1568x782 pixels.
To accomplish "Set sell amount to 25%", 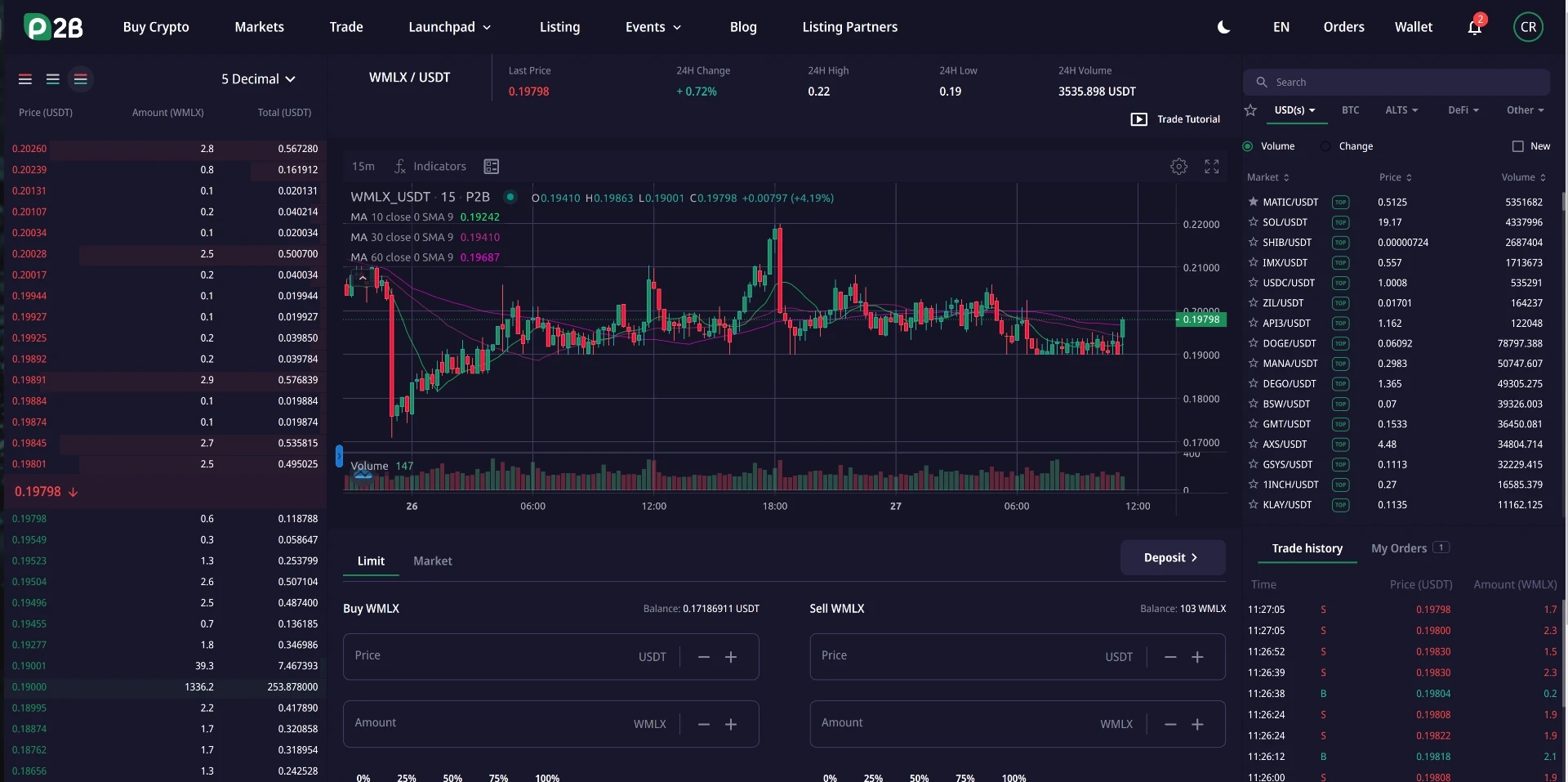I will coord(873,777).
